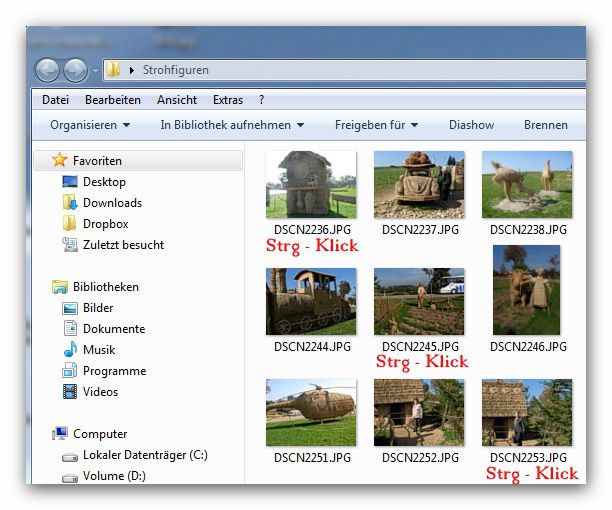The height and width of the screenshot is (510, 612).
Task: Select Lokaler Datenträger (C:) drive
Action: point(144,455)
